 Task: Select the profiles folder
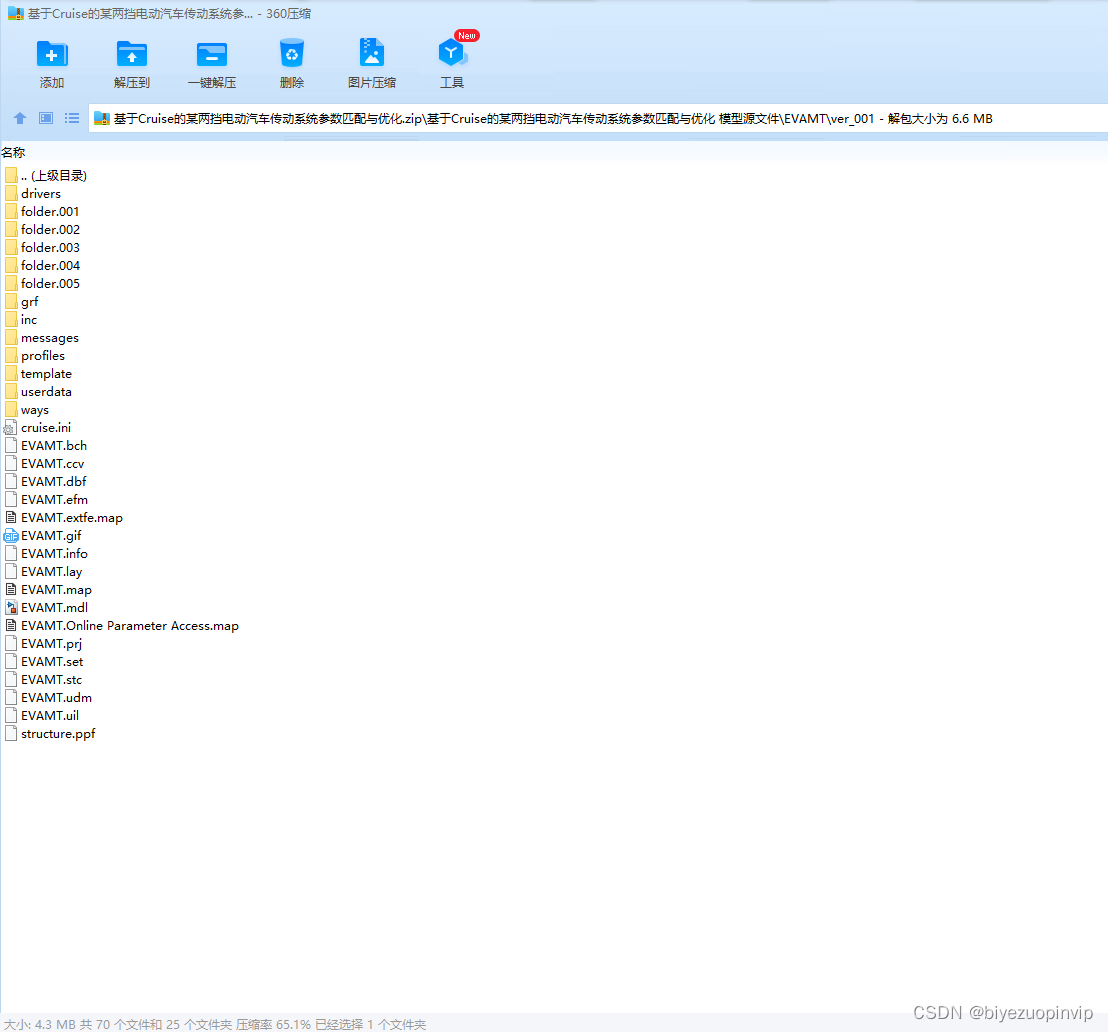(x=34, y=356)
